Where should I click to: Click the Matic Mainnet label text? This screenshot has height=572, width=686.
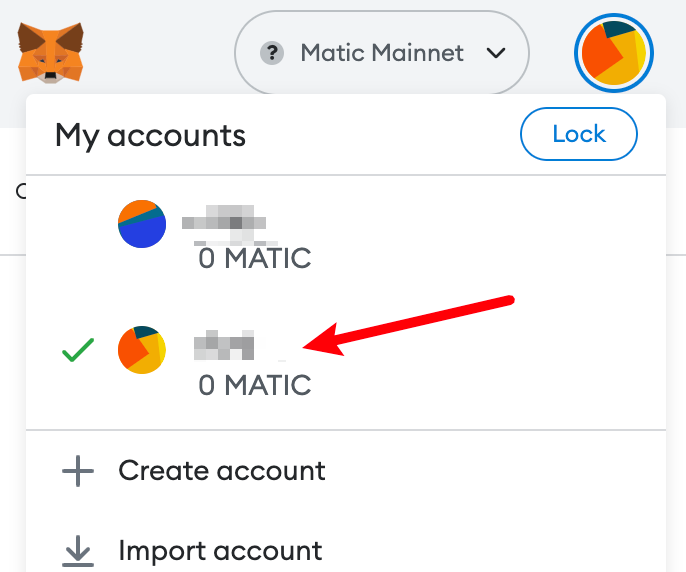click(x=382, y=53)
